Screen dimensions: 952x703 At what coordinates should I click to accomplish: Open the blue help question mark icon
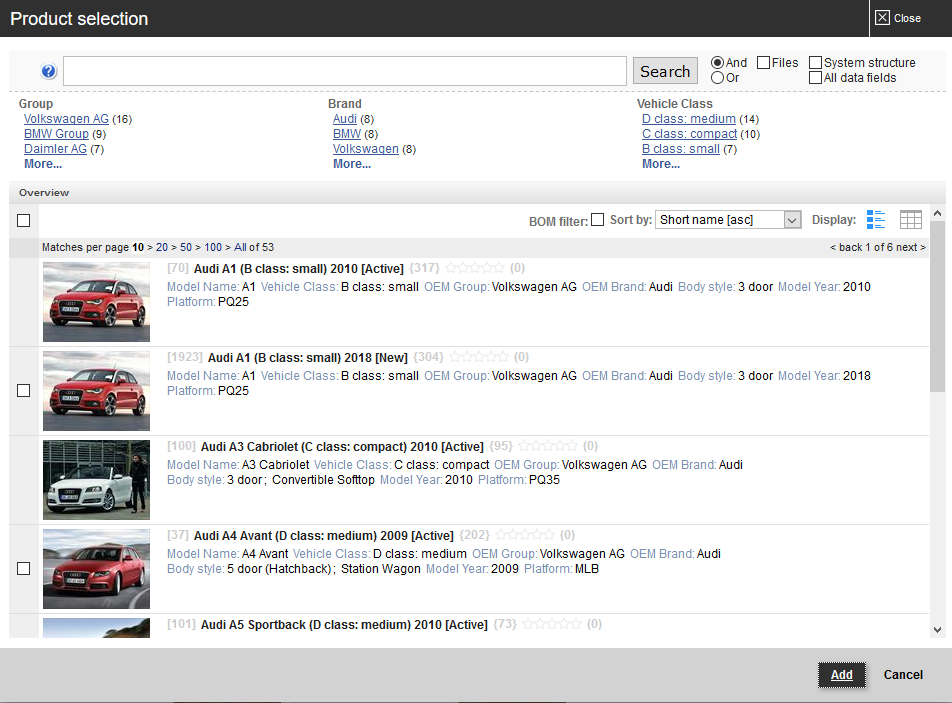pos(49,72)
